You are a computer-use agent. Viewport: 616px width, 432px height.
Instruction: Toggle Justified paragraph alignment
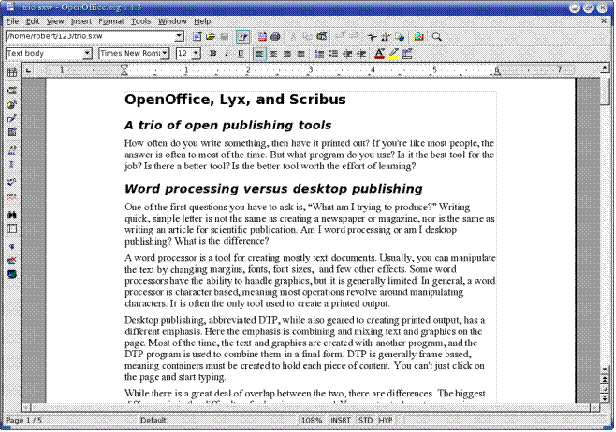301,53
